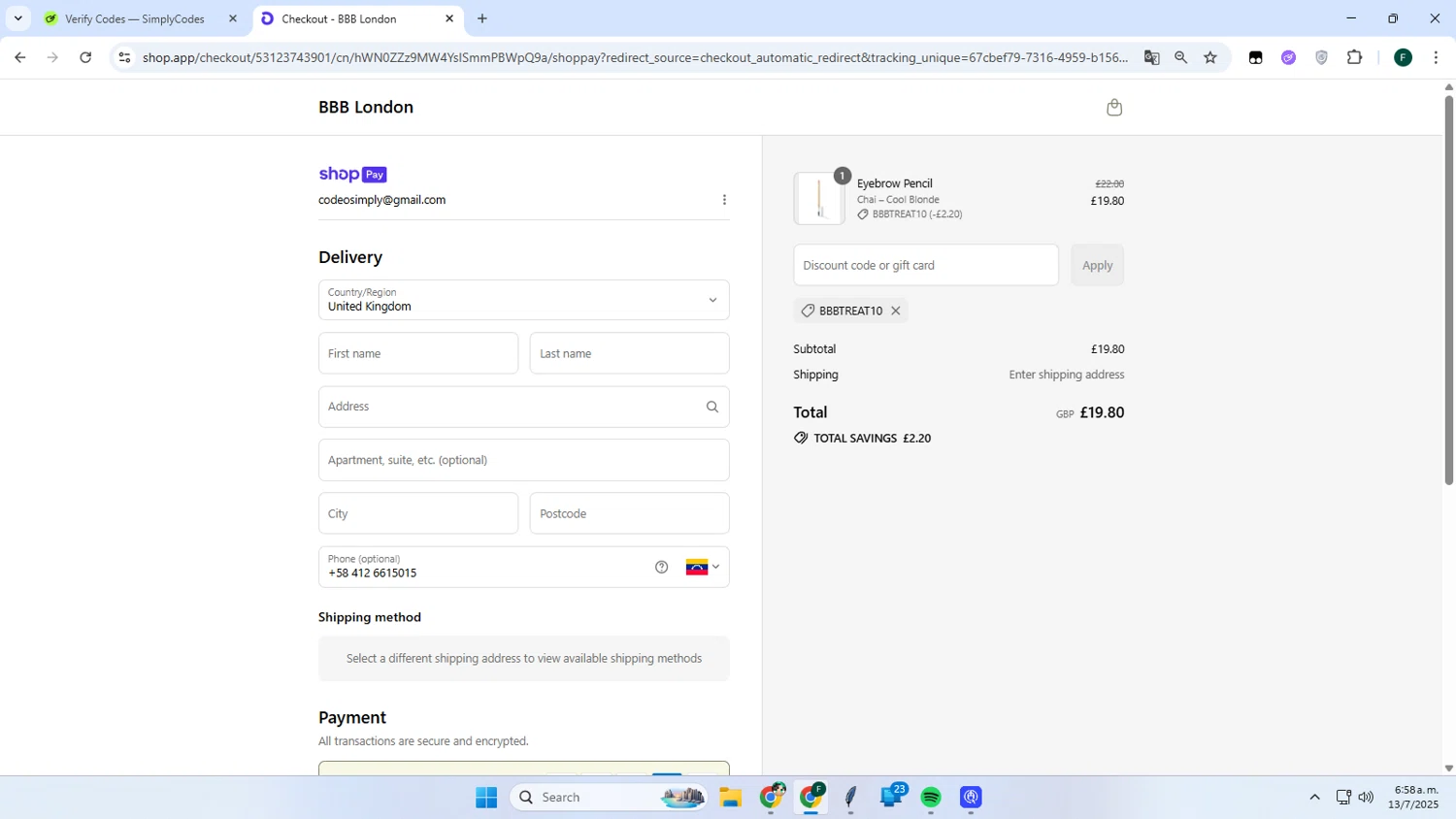1456x819 pixels.
Task: Open a new browser tab
Action: [x=482, y=18]
